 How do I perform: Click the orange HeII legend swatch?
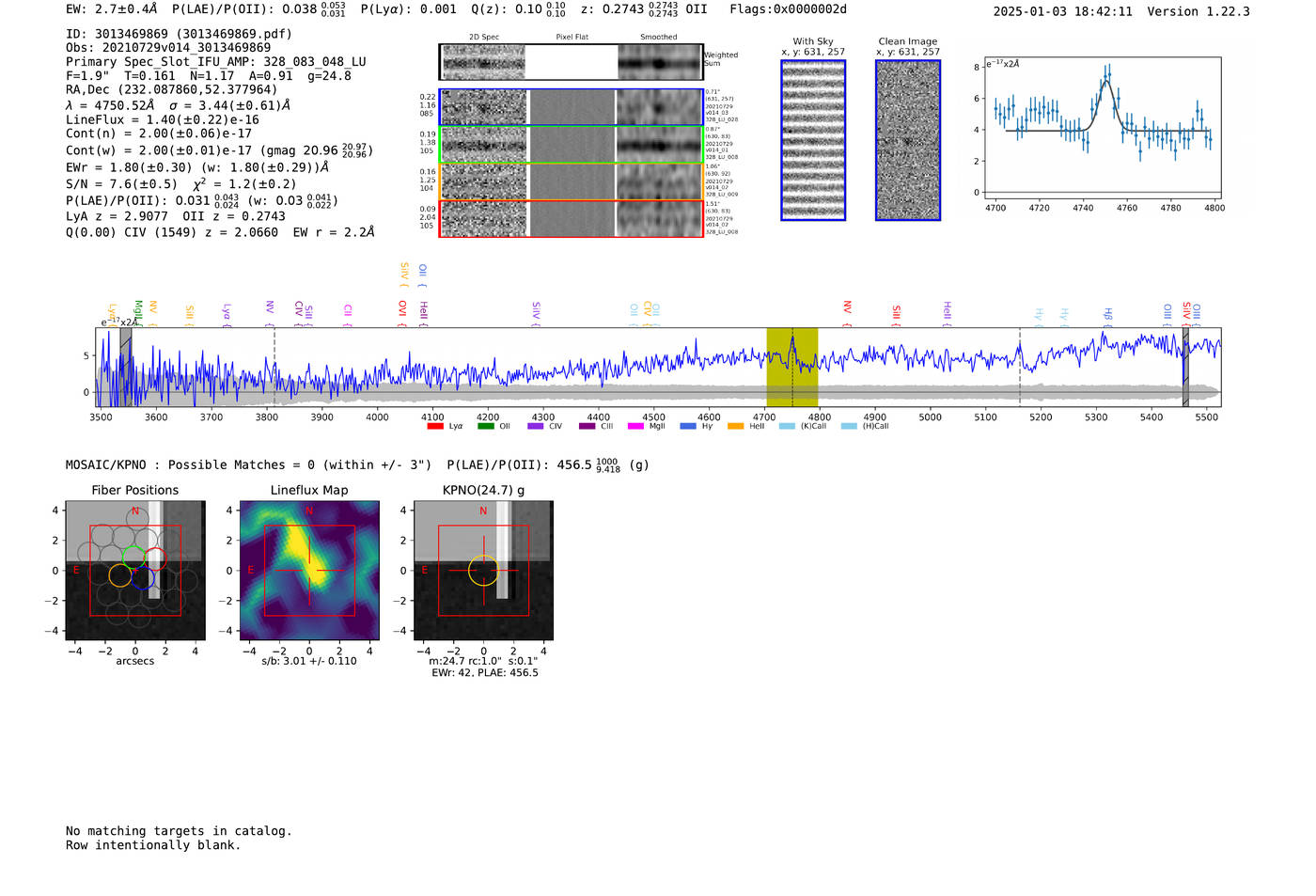click(x=736, y=427)
